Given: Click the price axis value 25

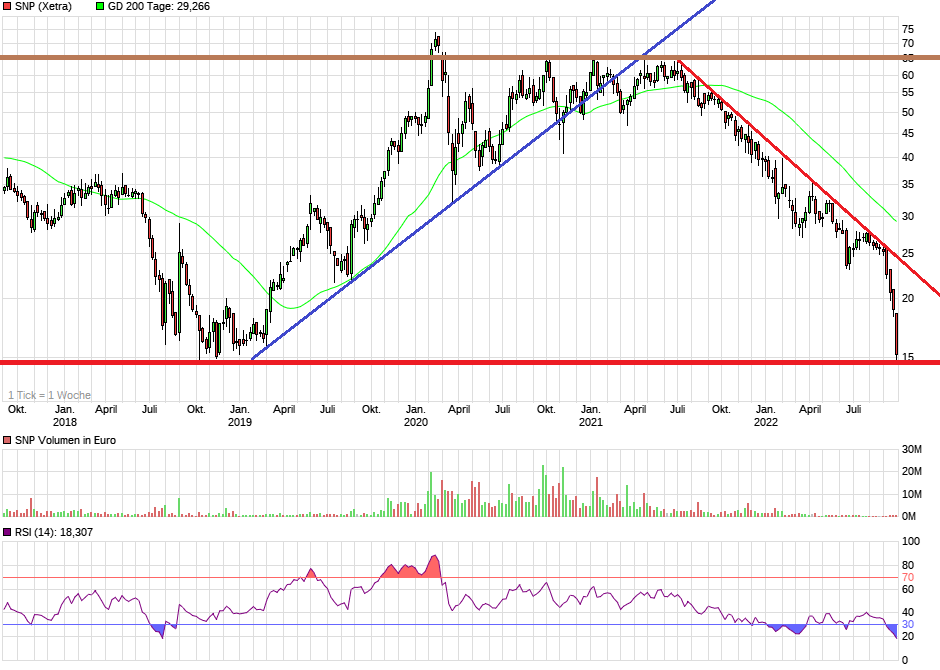Looking at the screenshot, I should [908, 253].
